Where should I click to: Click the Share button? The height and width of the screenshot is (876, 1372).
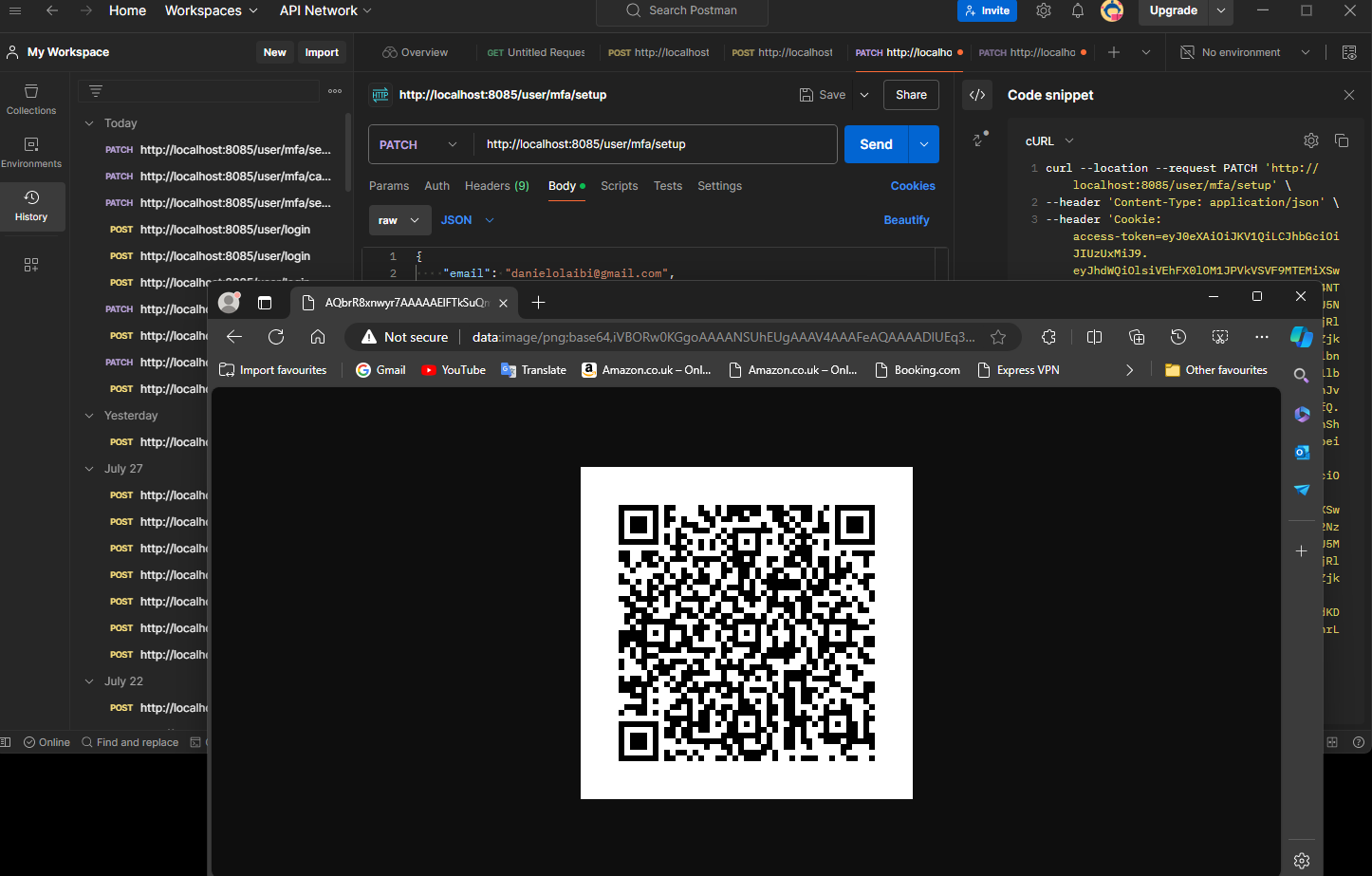pos(911,95)
